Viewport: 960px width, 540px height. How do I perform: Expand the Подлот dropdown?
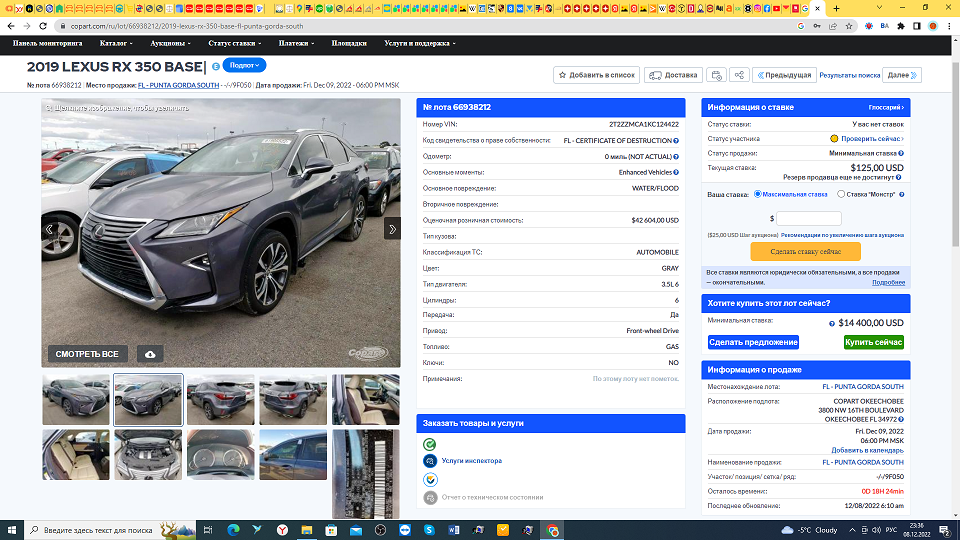244,66
